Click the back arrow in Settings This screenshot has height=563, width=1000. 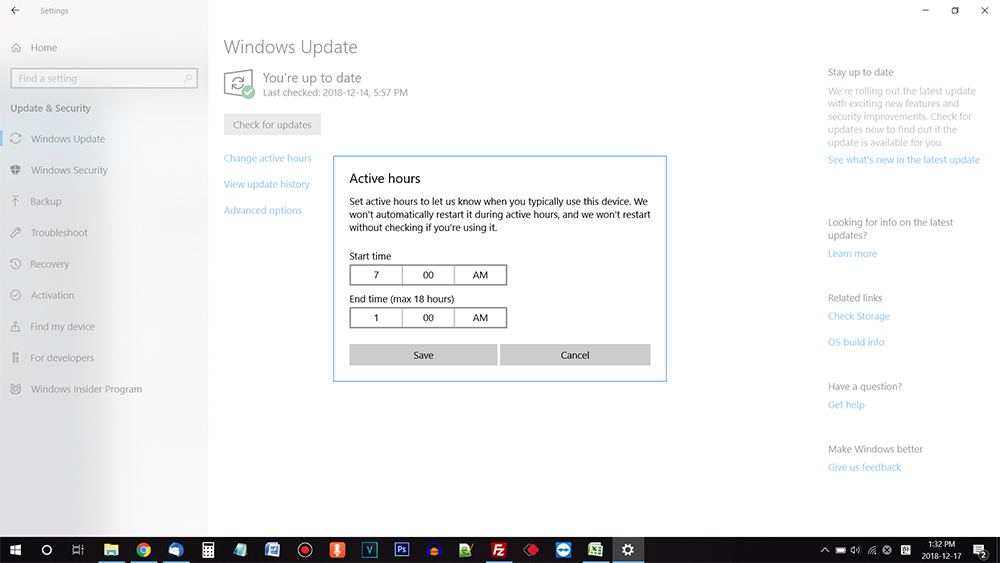tap(15, 10)
